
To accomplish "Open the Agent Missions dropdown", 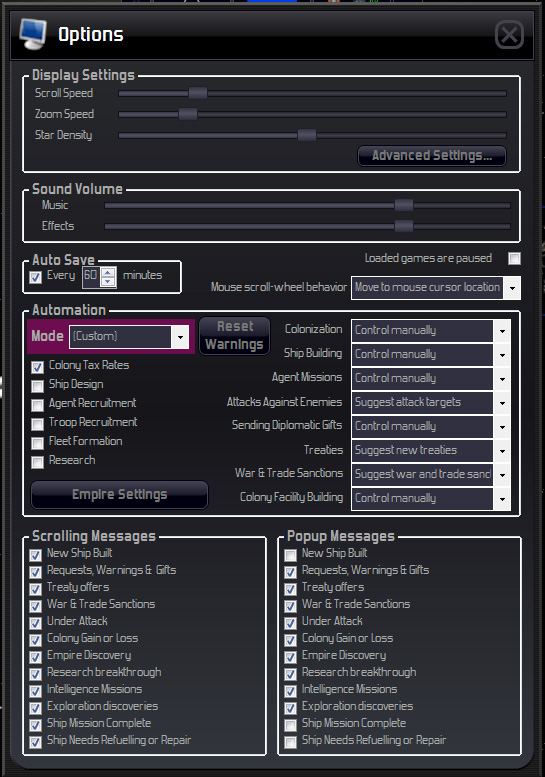I will (x=431, y=378).
